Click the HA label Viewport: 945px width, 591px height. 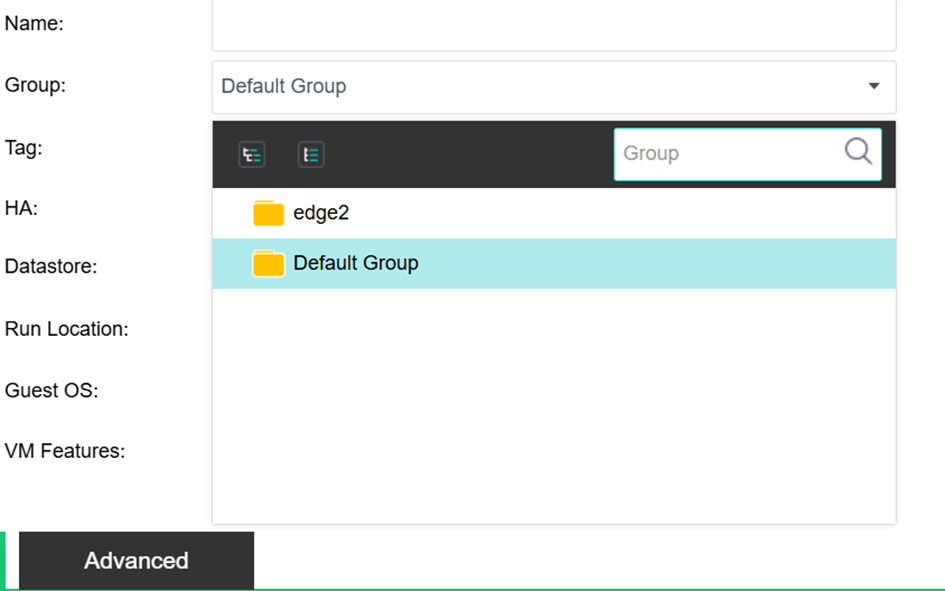[21, 208]
